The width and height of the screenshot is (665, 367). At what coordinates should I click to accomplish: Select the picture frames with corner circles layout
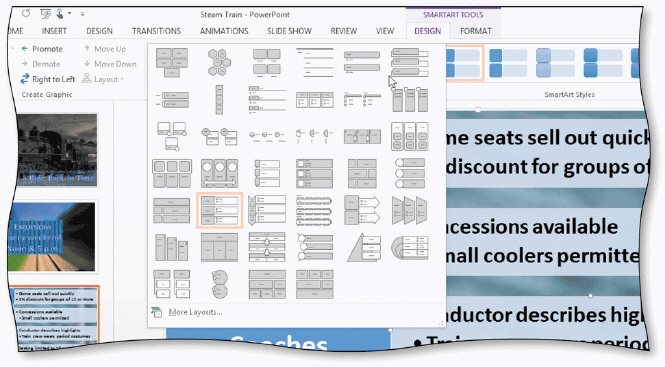172,136
